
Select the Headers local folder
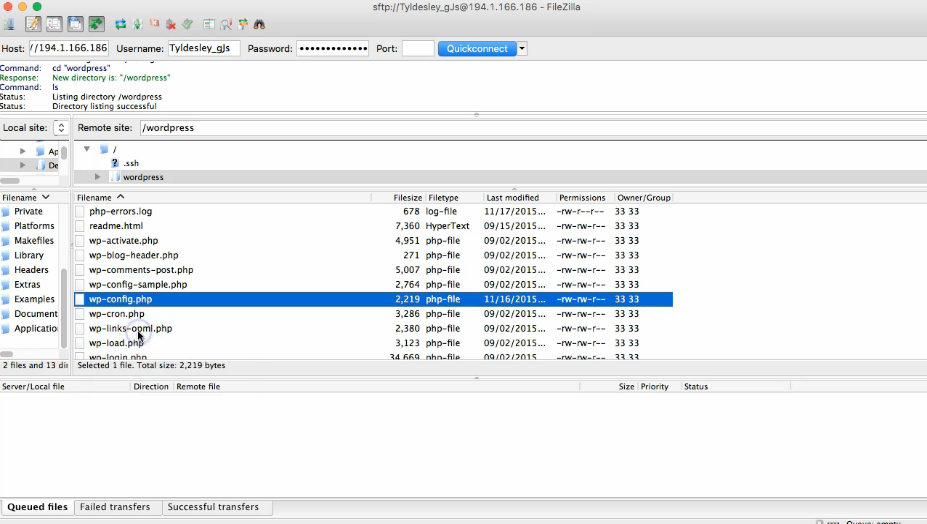coord(31,270)
